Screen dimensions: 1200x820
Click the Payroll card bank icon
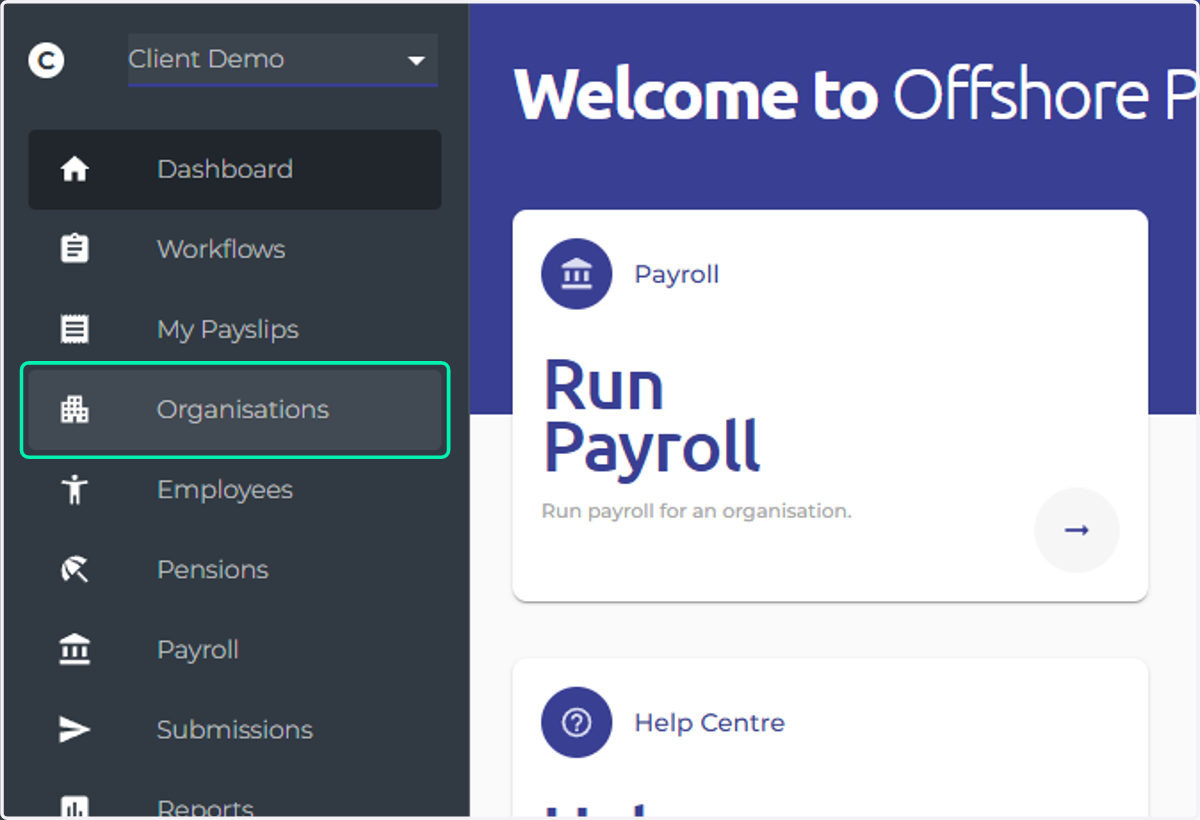coord(576,274)
